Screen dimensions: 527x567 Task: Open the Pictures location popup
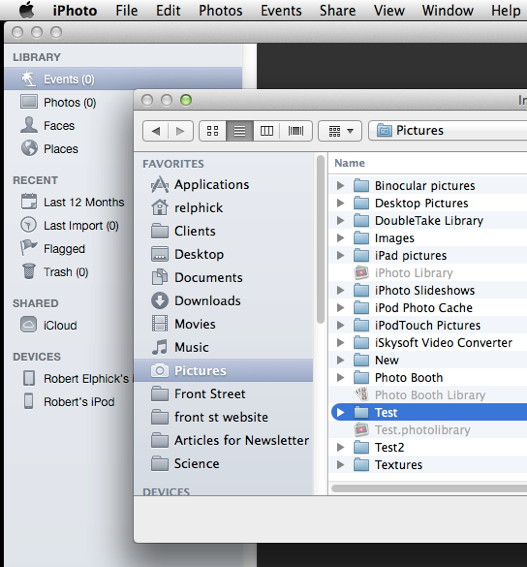coord(448,131)
